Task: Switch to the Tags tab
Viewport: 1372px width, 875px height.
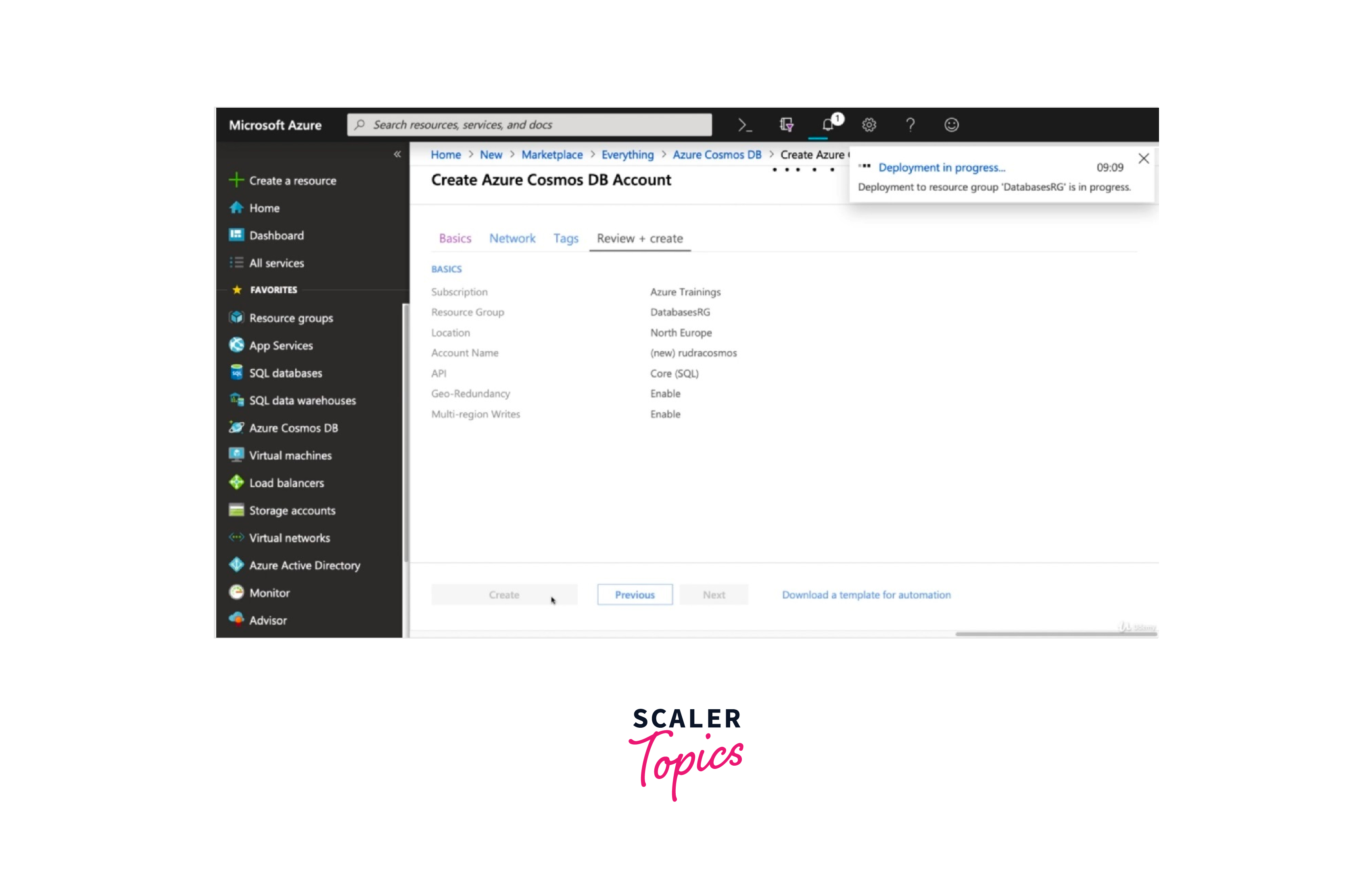Action: pyautogui.click(x=566, y=239)
